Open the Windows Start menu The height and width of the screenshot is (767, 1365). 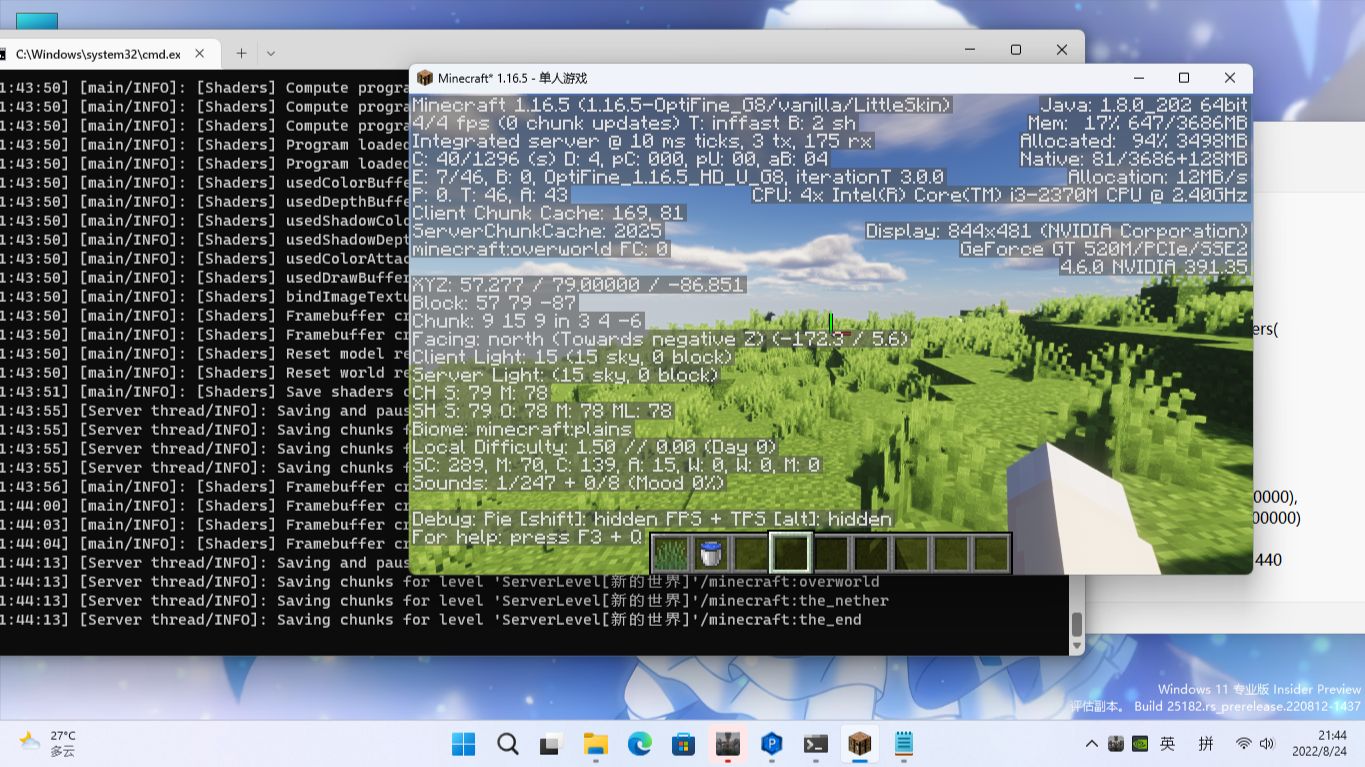[x=464, y=744]
